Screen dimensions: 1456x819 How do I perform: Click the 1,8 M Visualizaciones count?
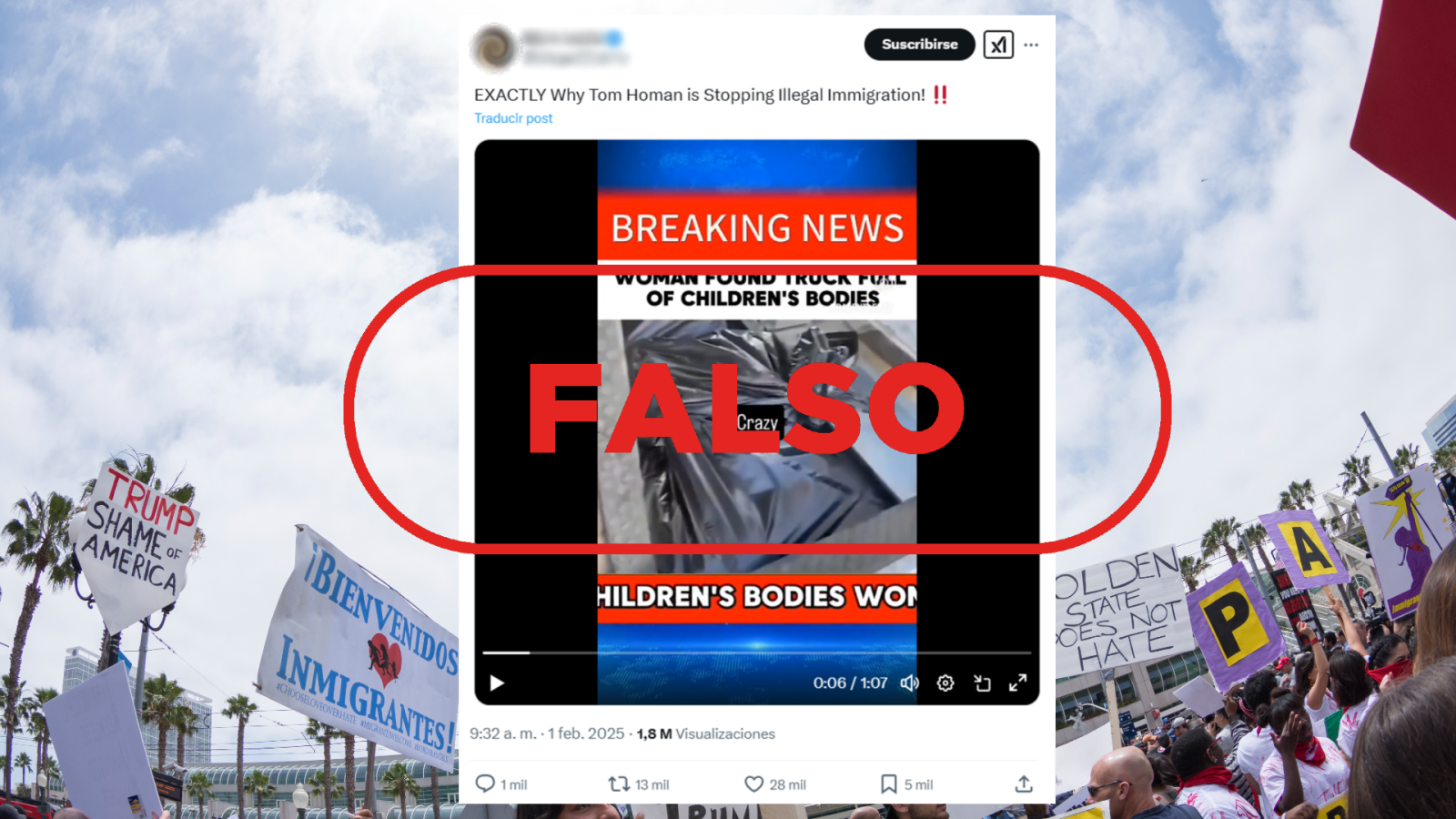coord(706,733)
